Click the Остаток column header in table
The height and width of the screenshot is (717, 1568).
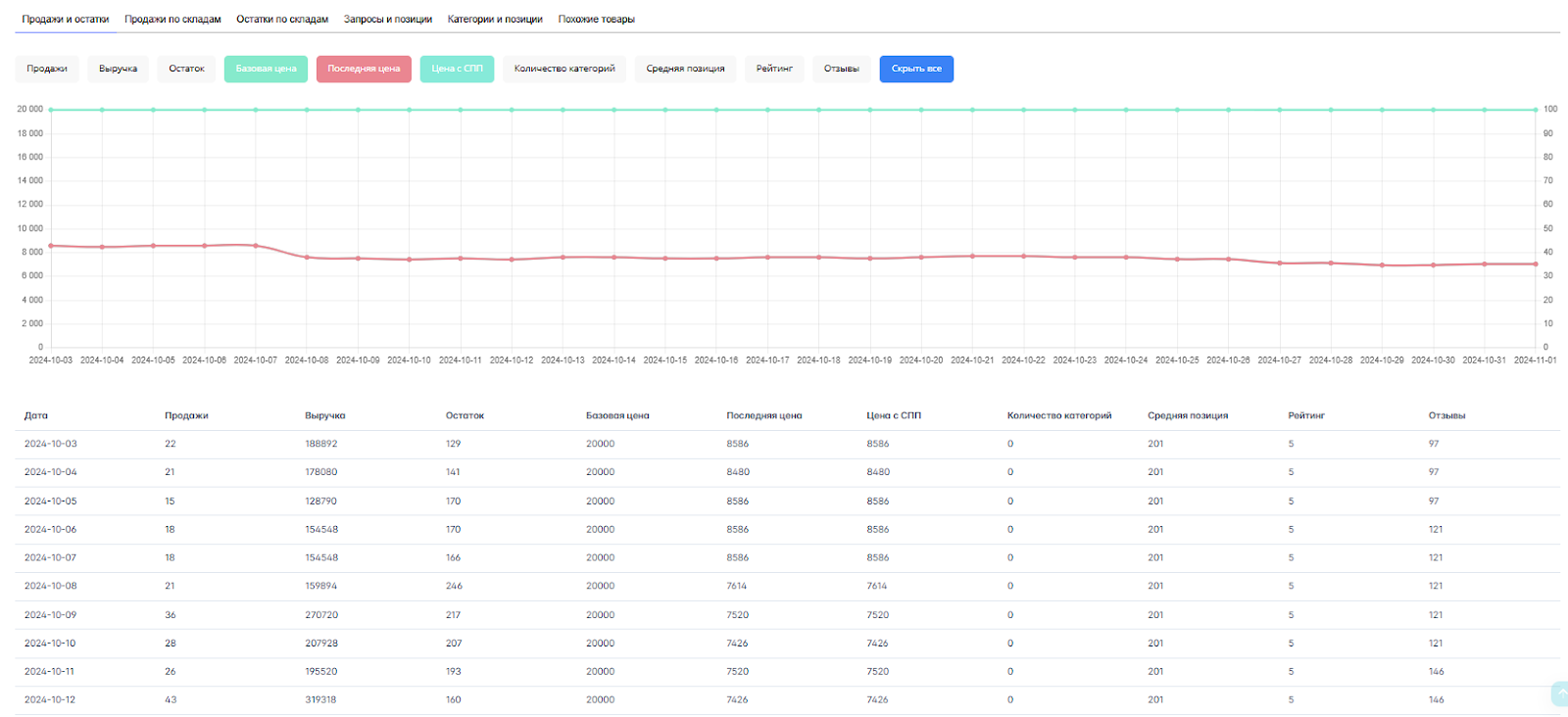coord(465,415)
